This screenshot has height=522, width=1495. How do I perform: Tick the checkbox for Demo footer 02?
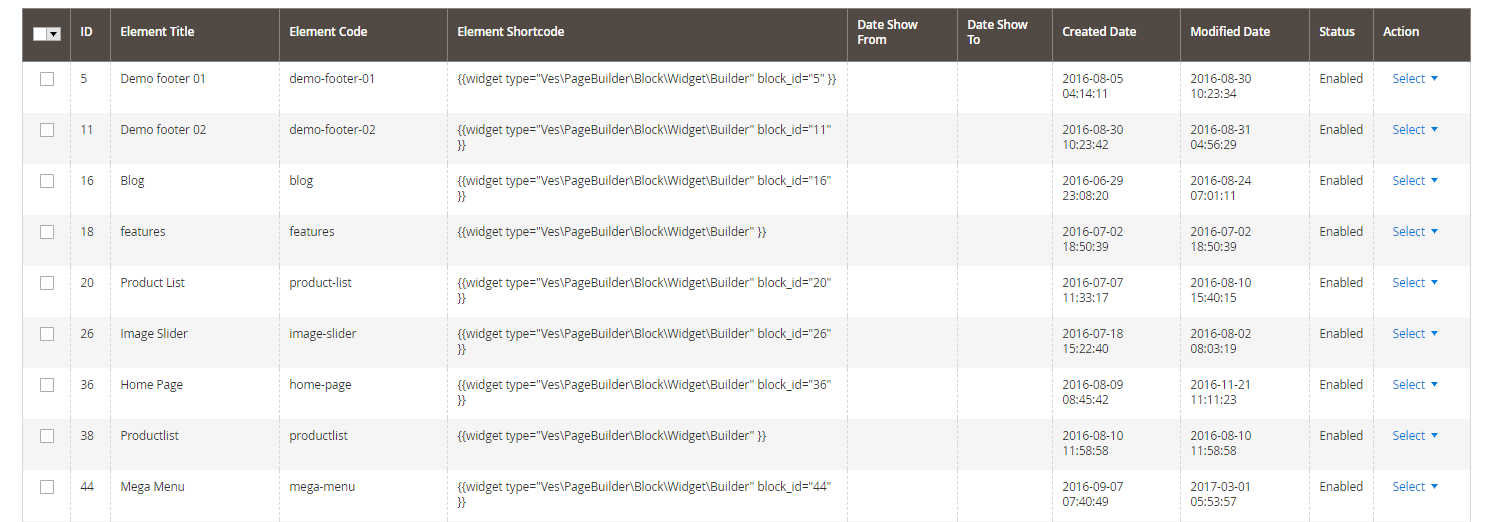pyautogui.click(x=47, y=130)
